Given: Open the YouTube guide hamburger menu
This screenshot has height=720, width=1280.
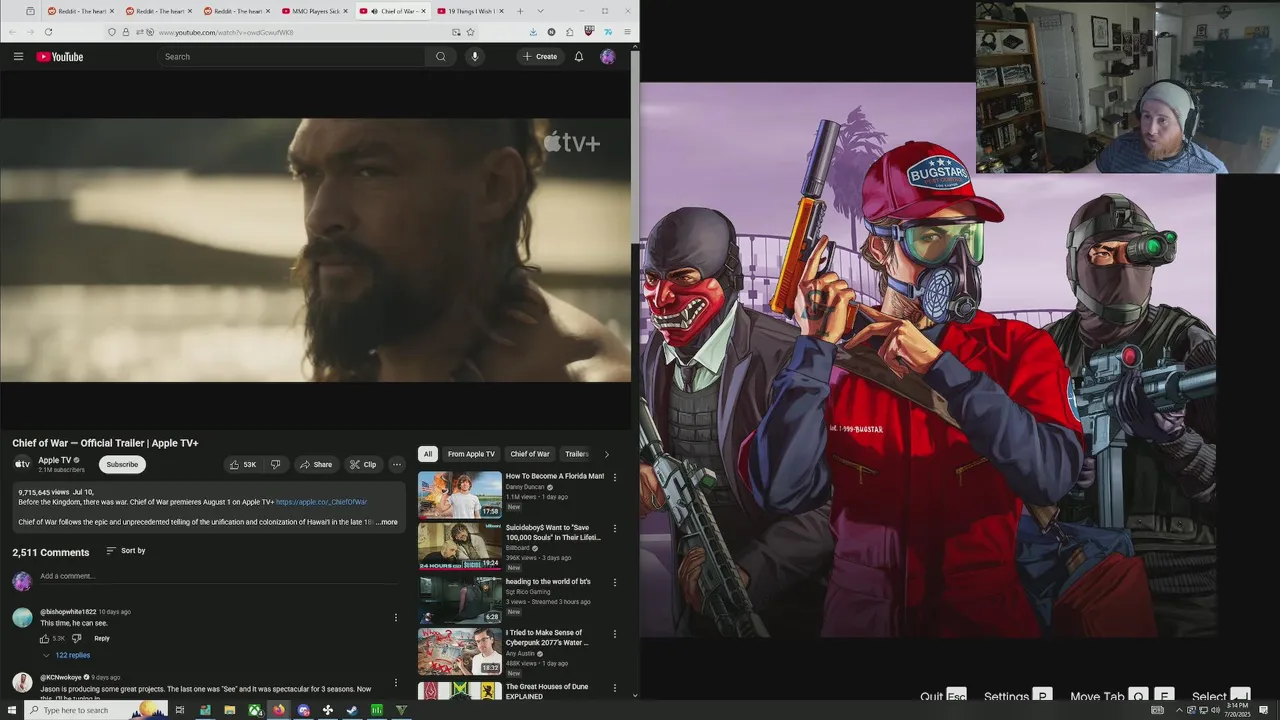Looking at the screenshot, I should [18, 57].
